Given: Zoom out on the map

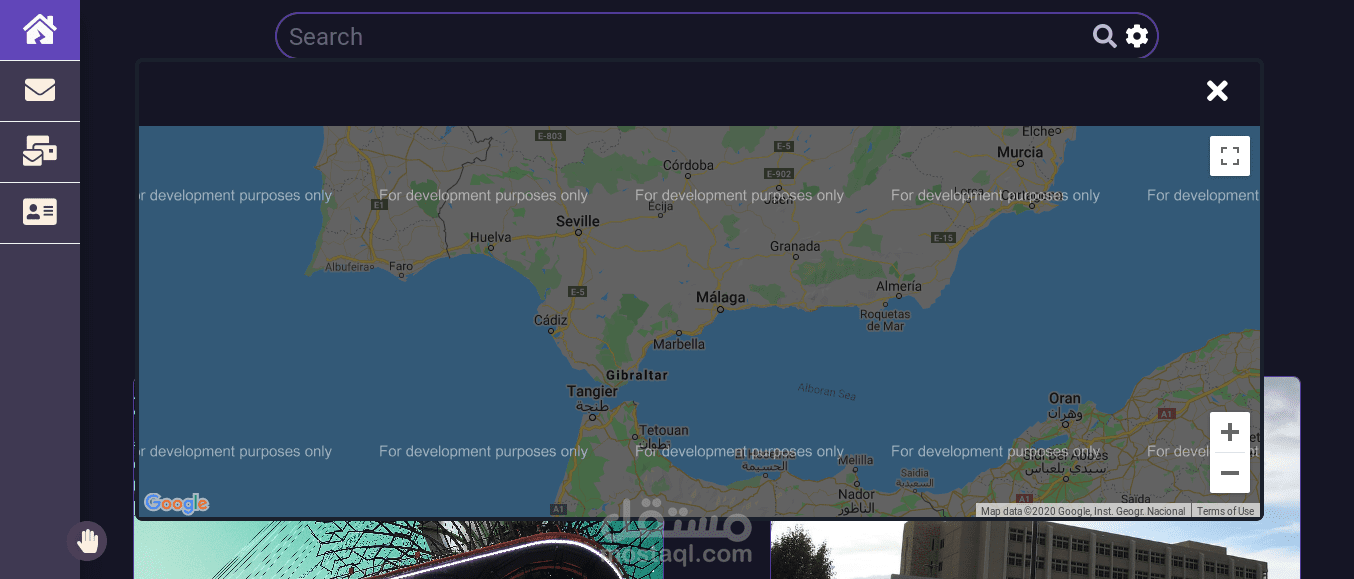Looking at the screenshot, I should click(x=1230, y=473).
